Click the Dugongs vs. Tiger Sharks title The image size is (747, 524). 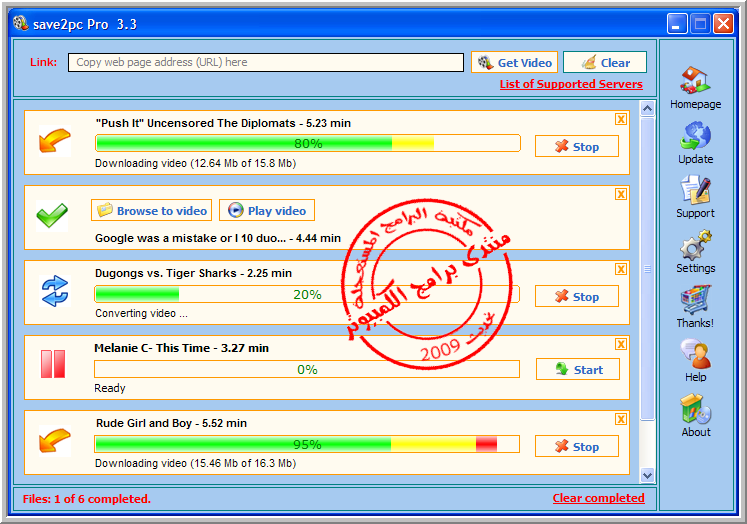193,273
